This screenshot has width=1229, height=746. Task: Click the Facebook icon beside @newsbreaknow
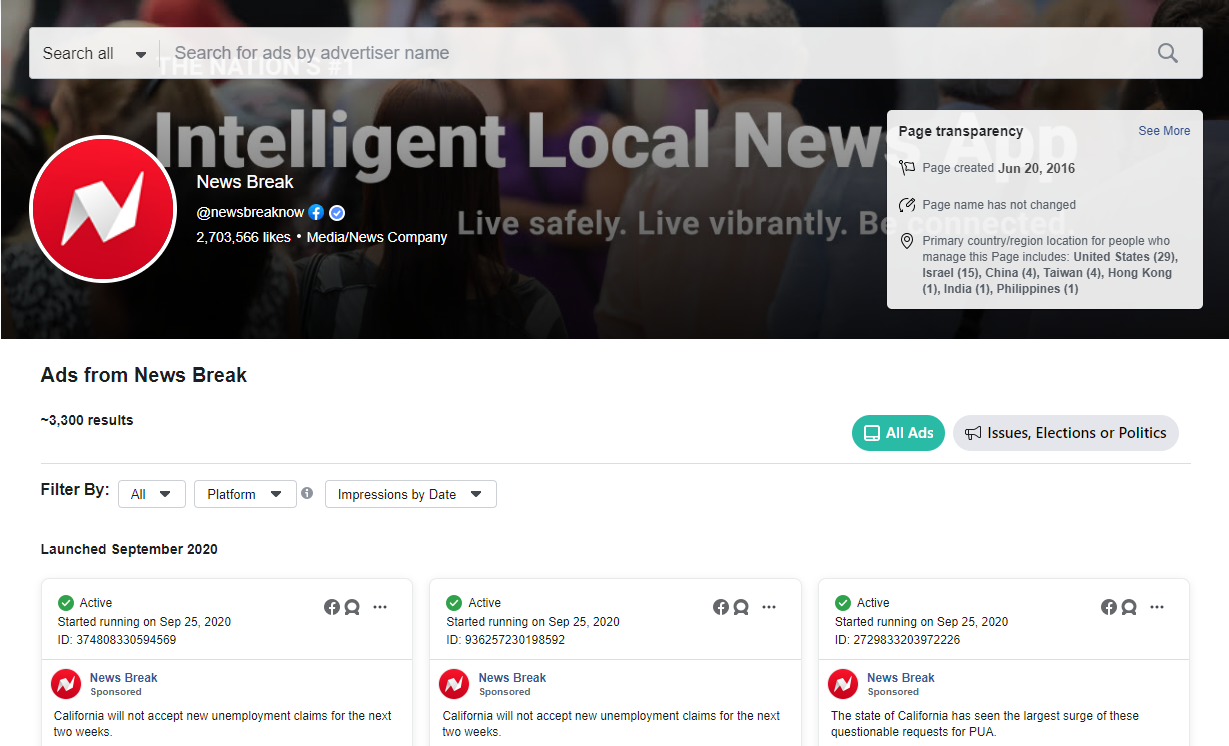[316, 212]
